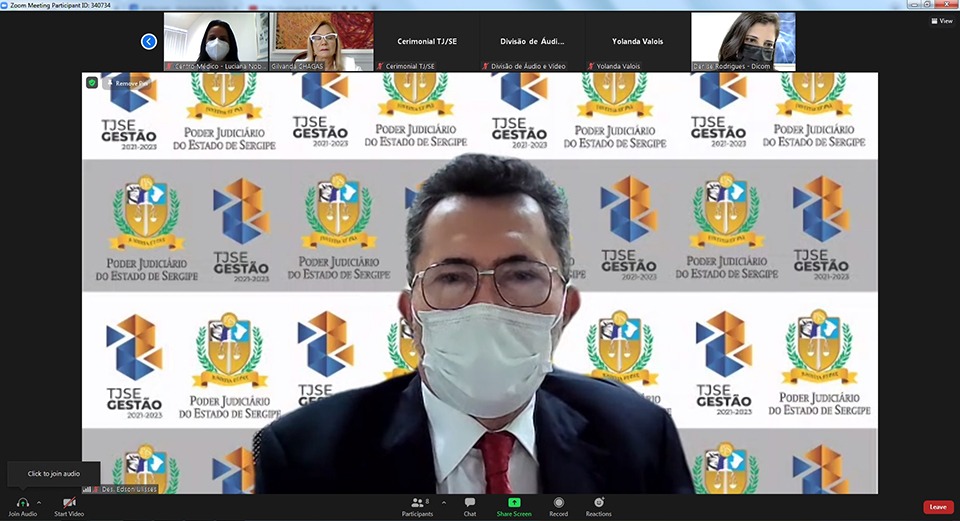
Task: Select Gilvanda Chagas video thumbnail
Action: pos(321,41)
